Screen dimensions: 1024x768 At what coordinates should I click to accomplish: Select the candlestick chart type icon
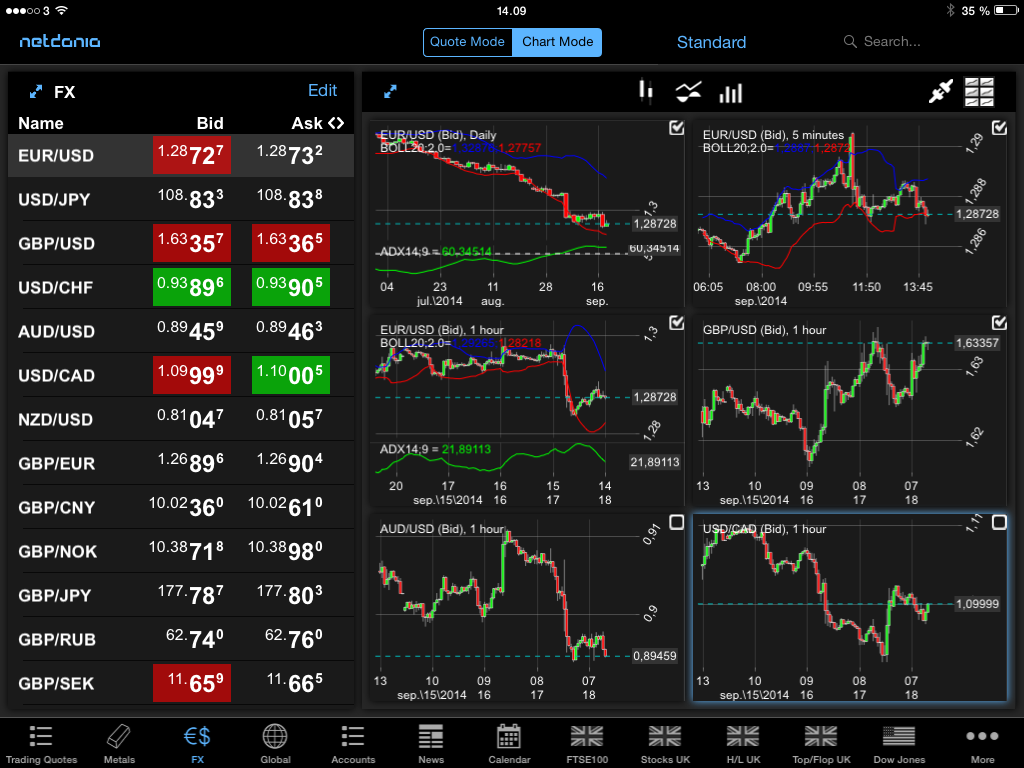click(x=645, y=92)
